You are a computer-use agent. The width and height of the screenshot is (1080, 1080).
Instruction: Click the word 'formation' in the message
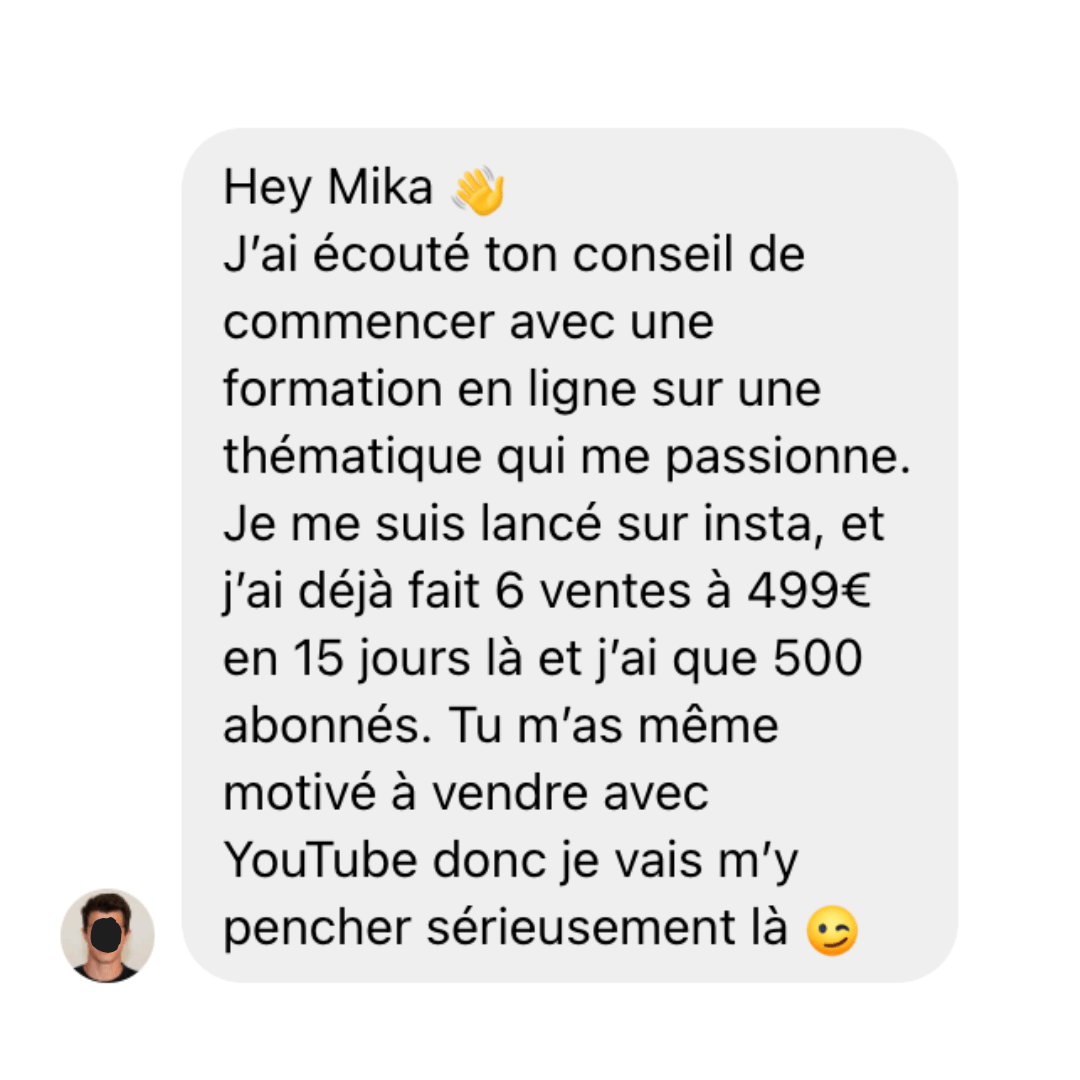pos(333,388)
